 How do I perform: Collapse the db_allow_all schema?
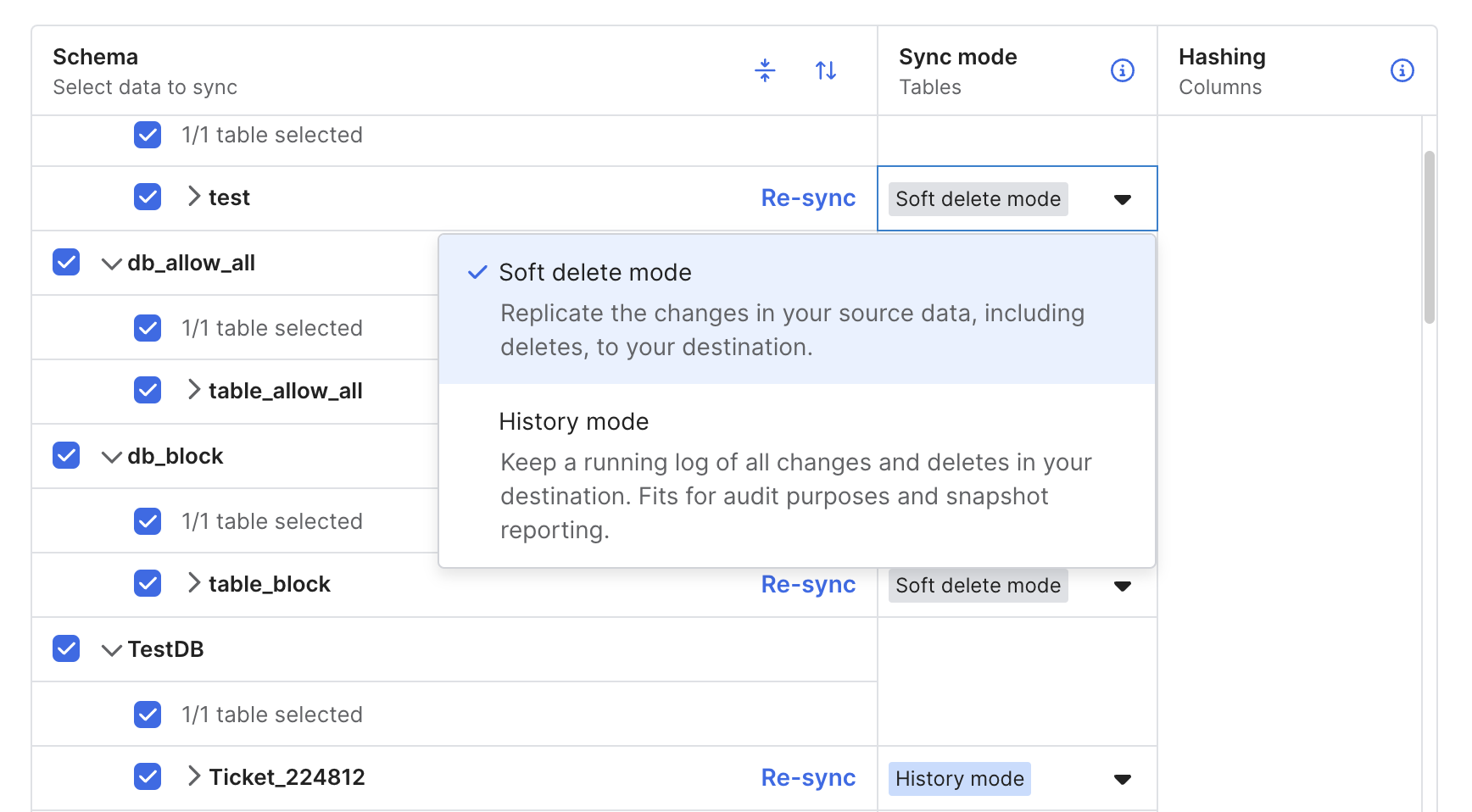[x=111, y=264]
